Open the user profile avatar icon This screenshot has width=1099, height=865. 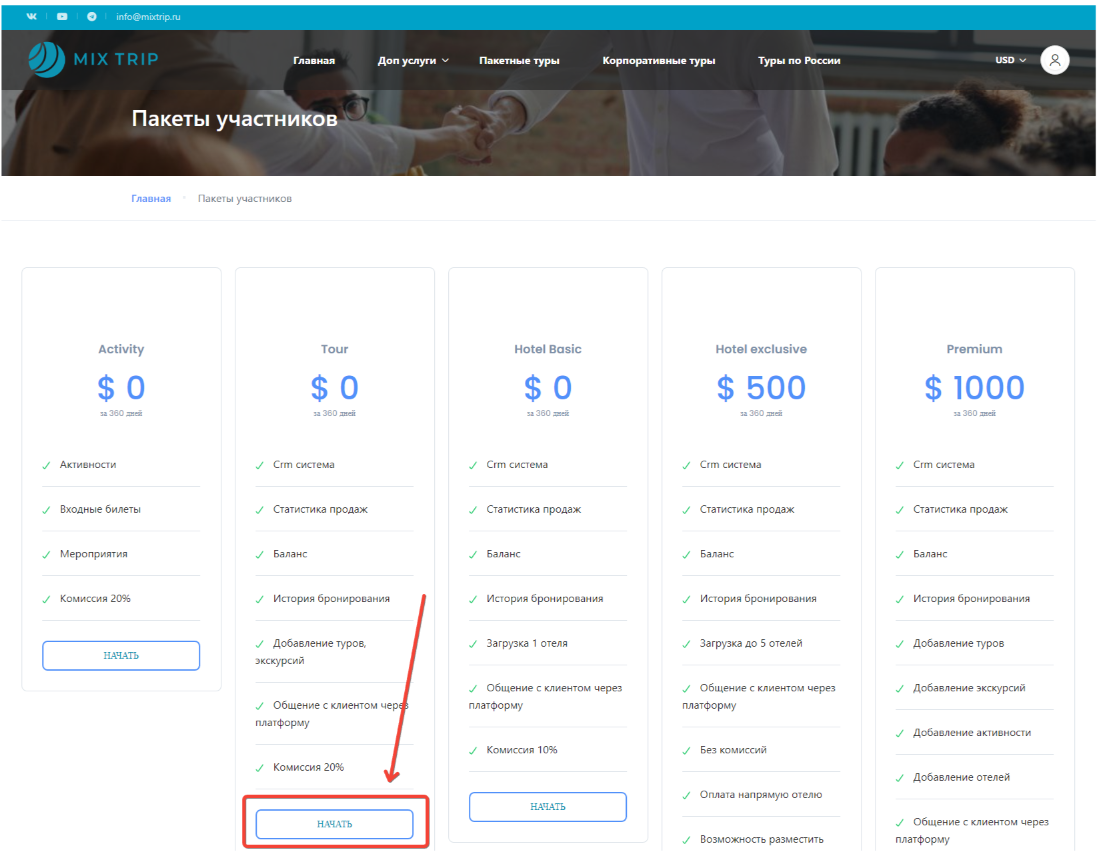tap(1054, 60)
